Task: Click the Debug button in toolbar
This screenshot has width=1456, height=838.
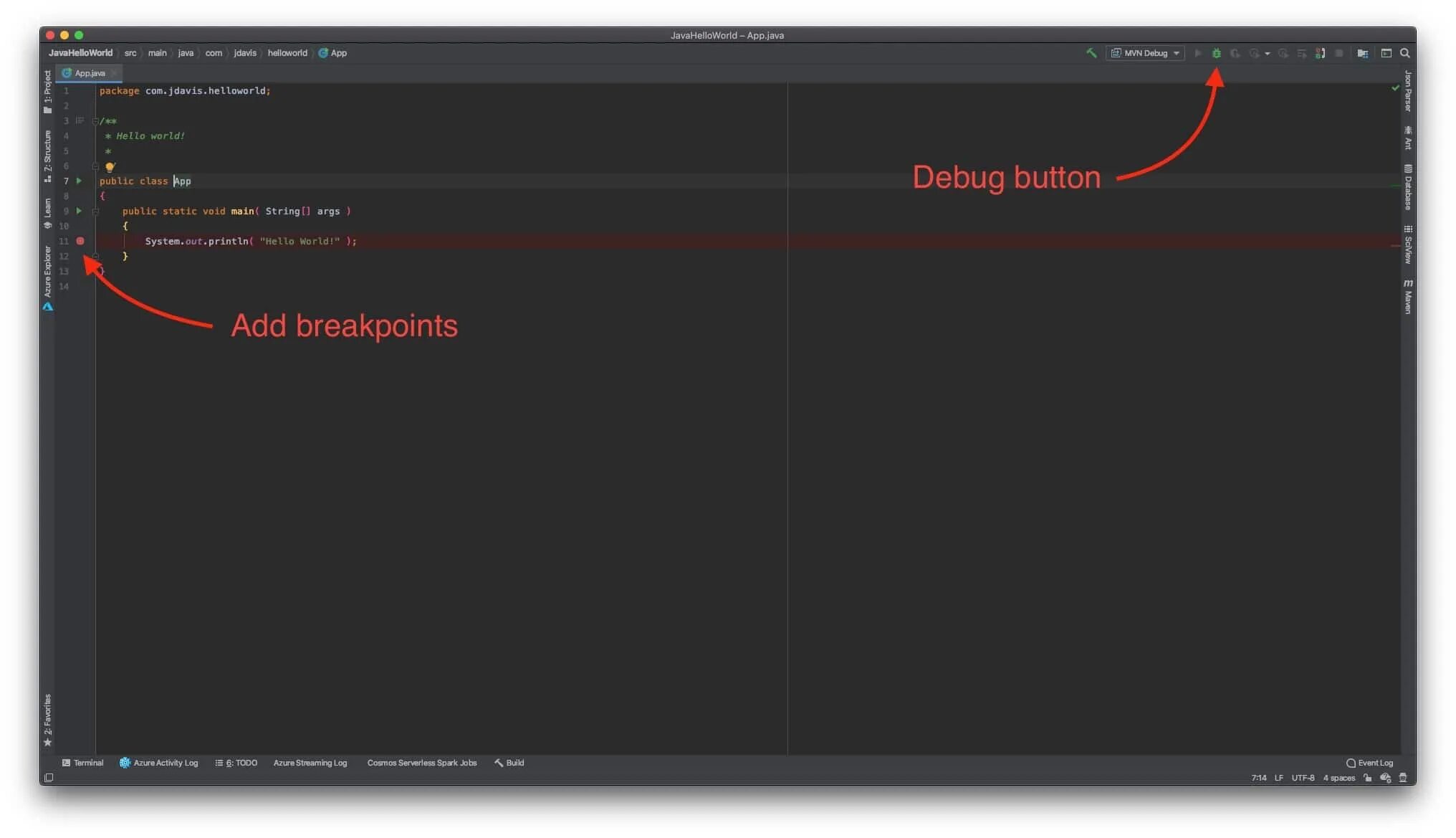Action: click(1216, 52)
